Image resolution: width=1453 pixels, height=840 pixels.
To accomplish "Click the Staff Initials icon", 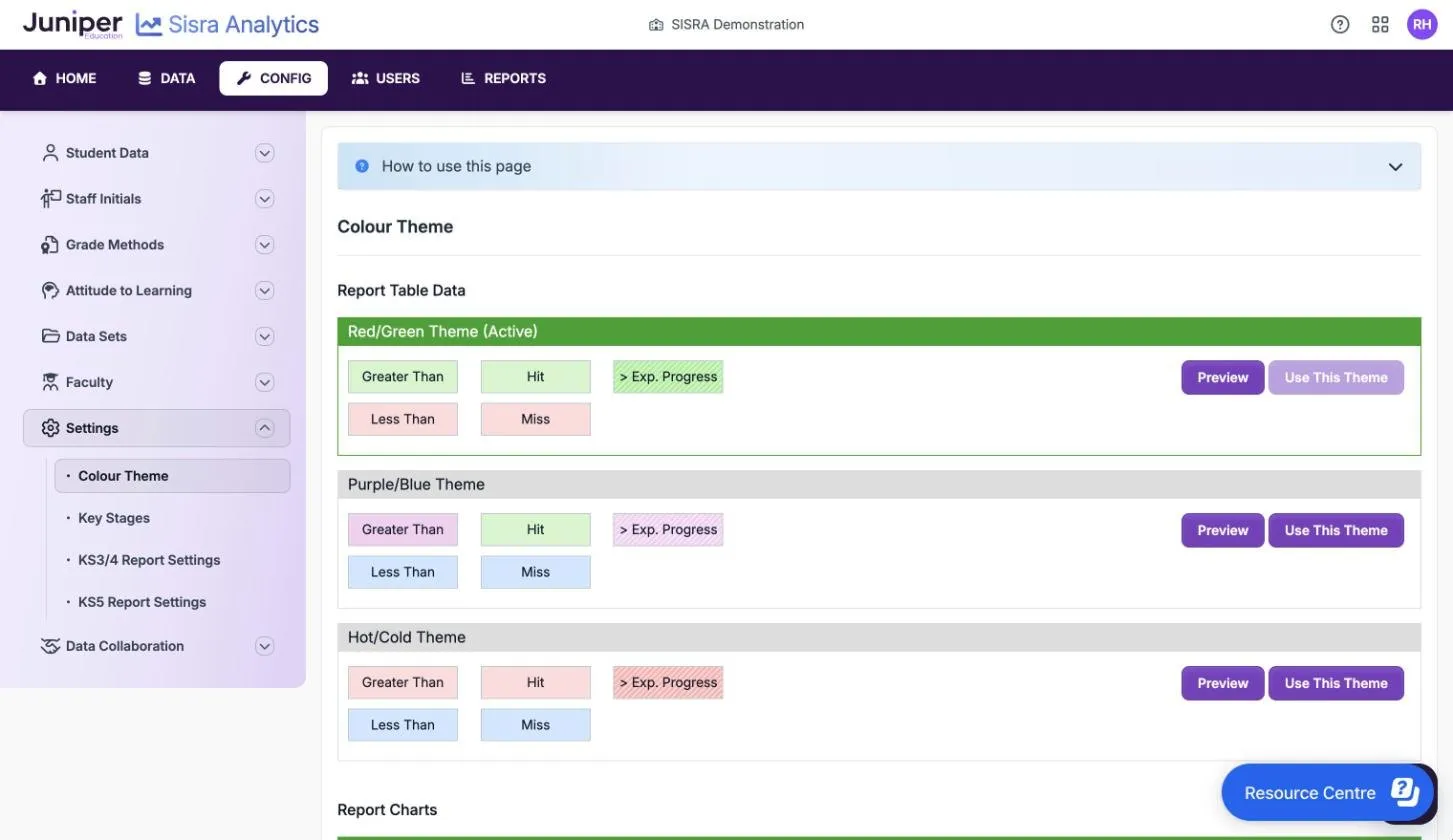I will pyautogui.click(x=50, y=199).
